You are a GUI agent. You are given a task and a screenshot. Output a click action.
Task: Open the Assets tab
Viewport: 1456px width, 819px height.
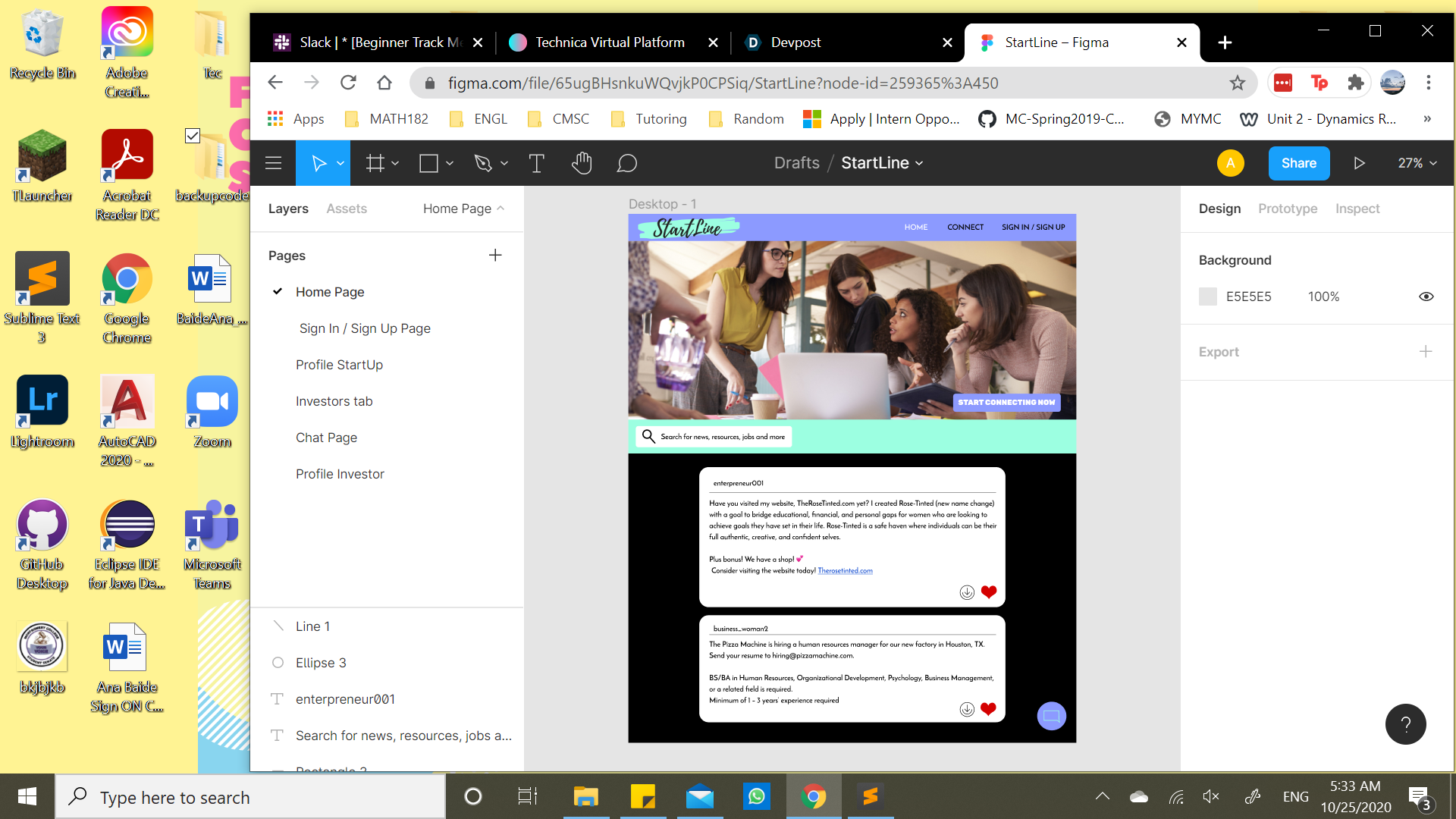coord(347,209)
